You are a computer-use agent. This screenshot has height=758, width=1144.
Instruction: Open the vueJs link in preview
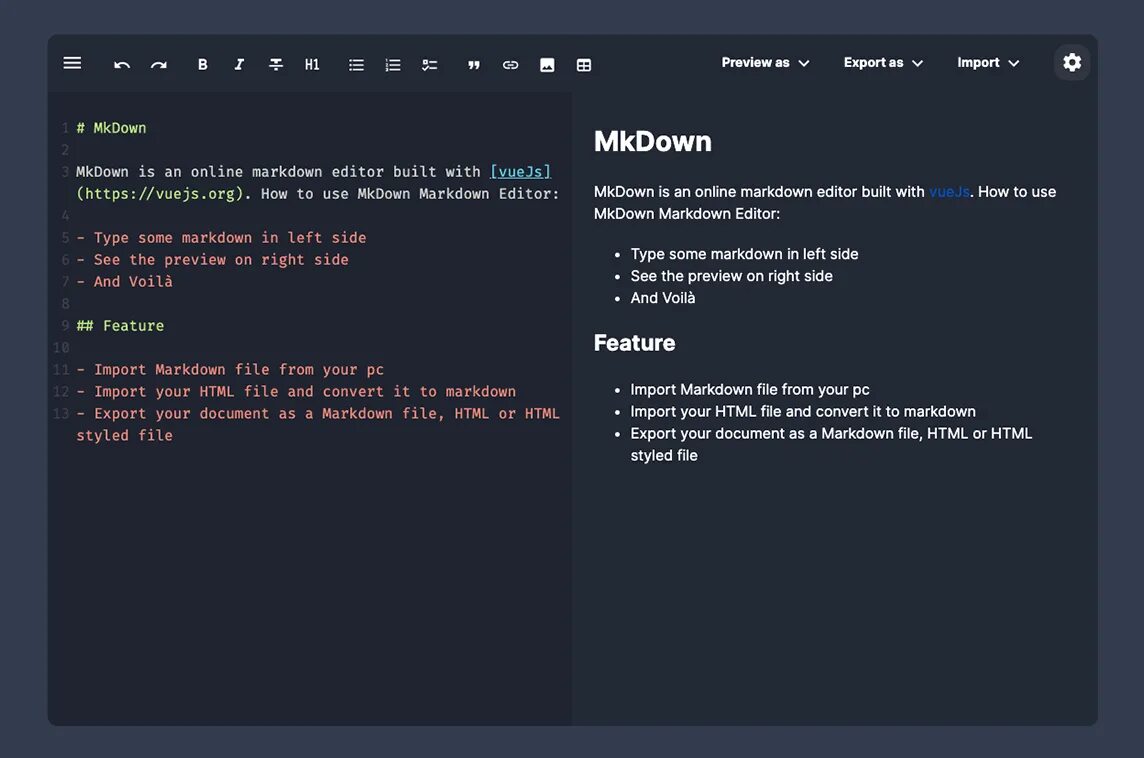[x=948, y=192]
